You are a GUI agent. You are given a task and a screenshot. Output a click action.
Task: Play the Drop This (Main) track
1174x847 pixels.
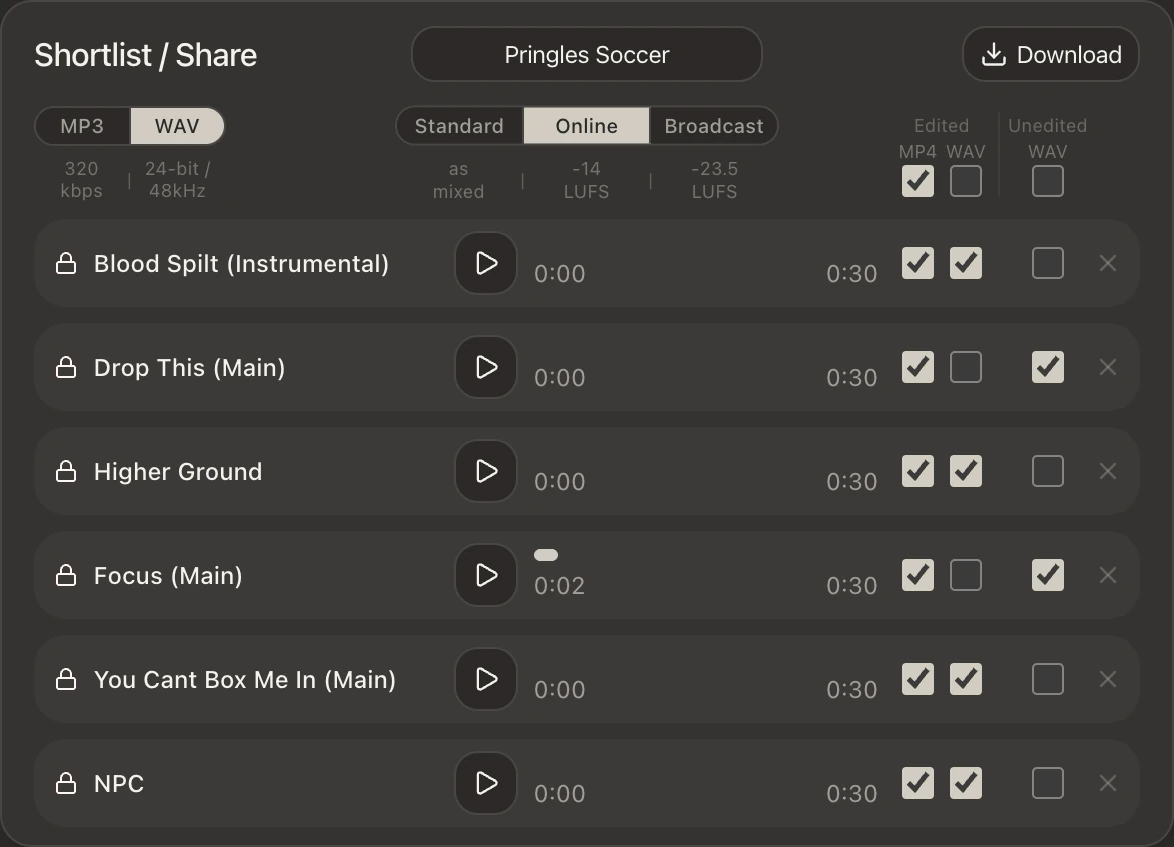[x=486, y=367]
